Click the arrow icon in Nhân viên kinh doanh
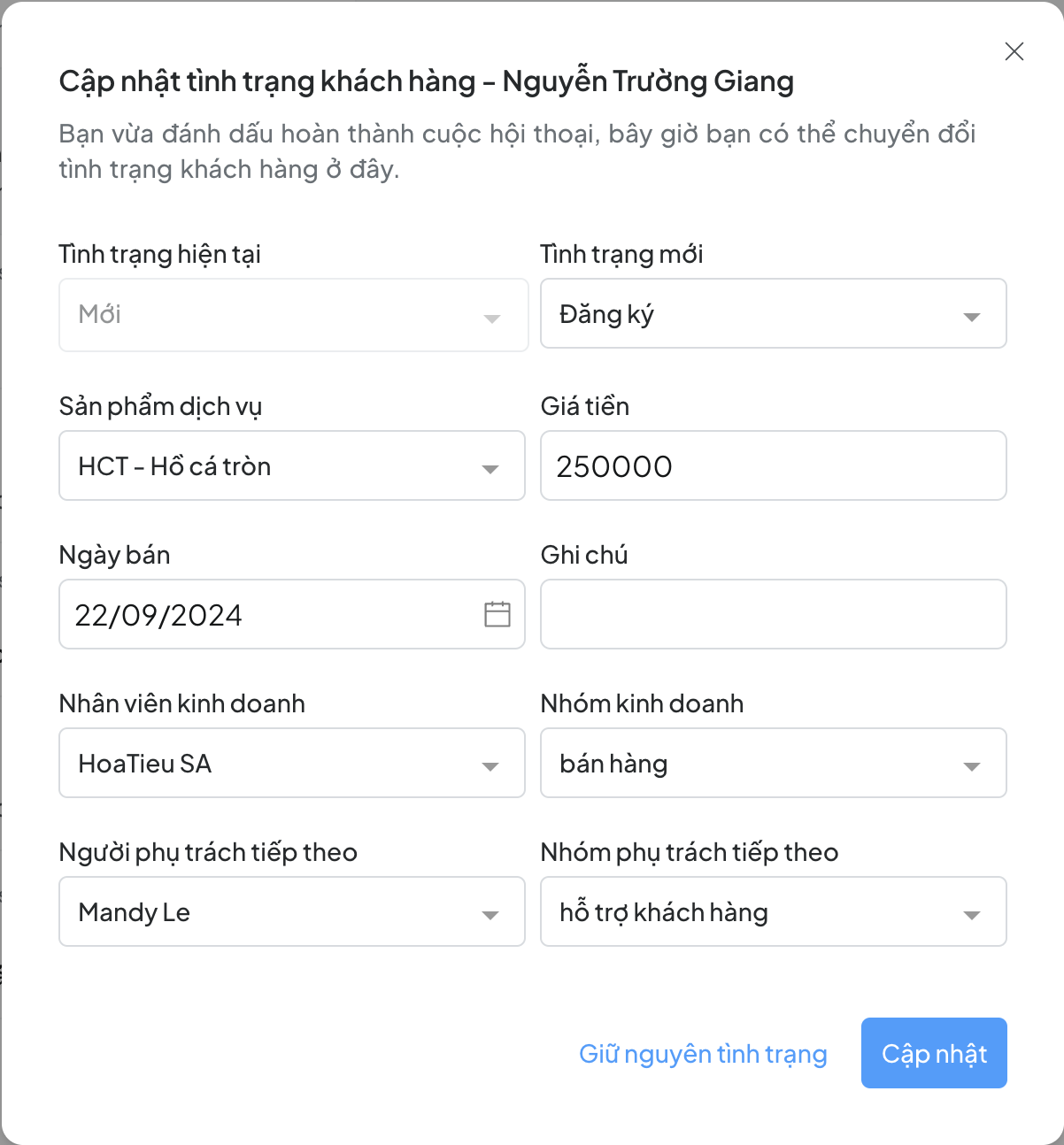This screenshot has height=1145, width=1064. [x=490, y=766]
